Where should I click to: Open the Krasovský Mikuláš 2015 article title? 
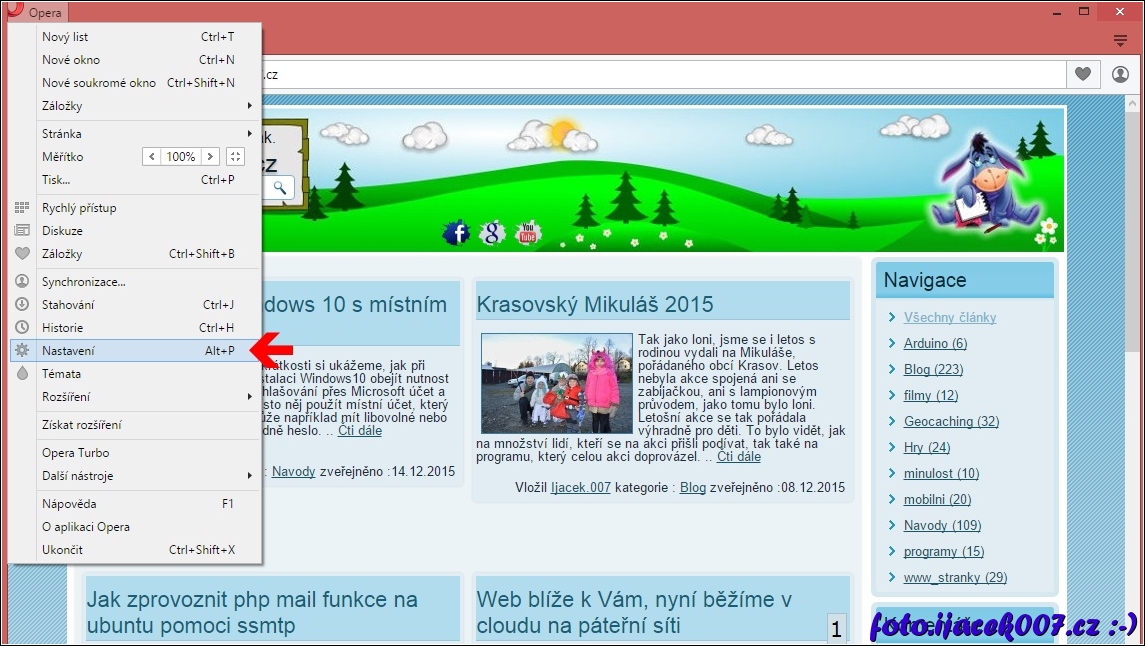click(595, 304)
